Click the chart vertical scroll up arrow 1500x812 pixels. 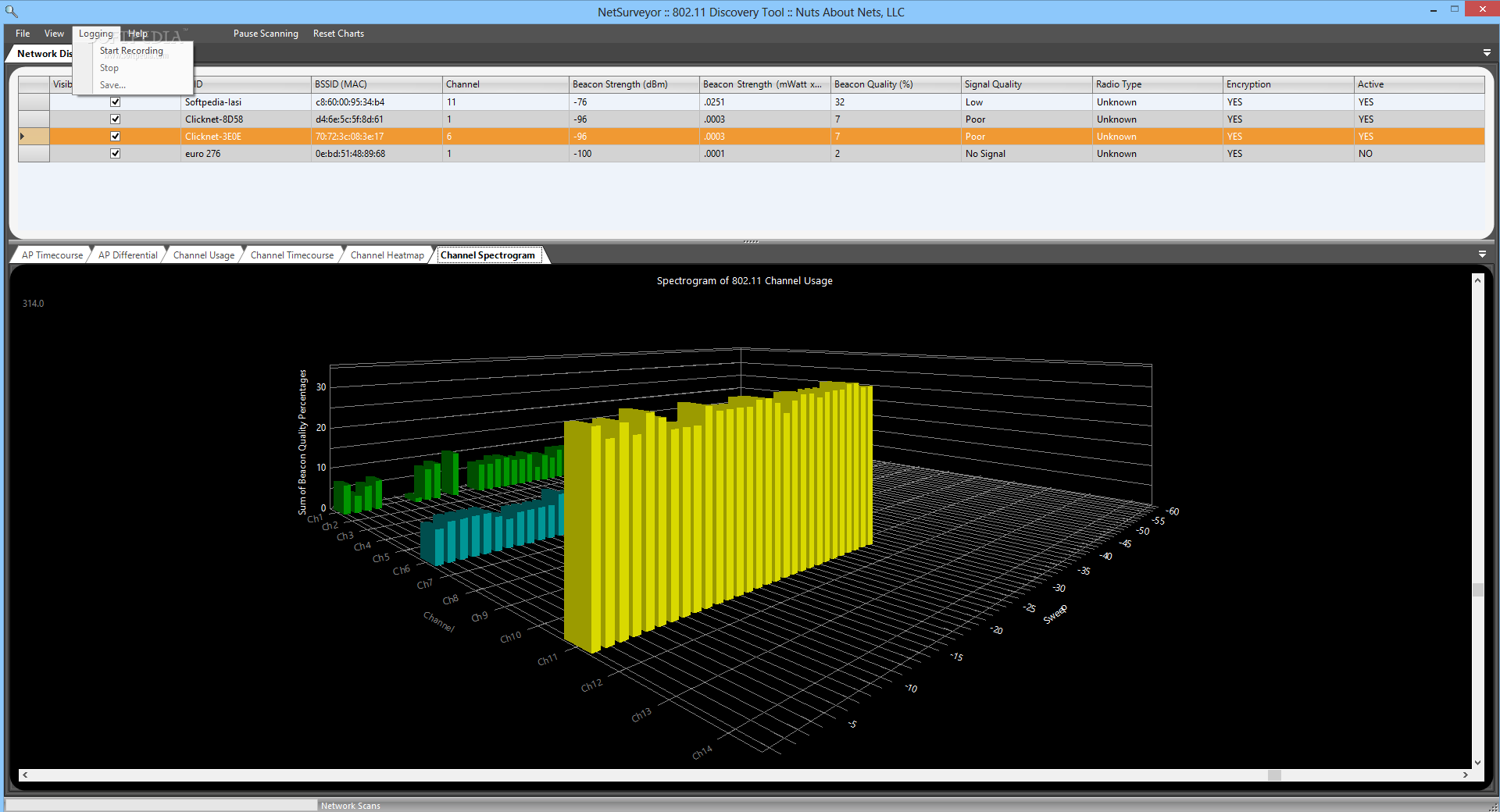coord(1477,280)
